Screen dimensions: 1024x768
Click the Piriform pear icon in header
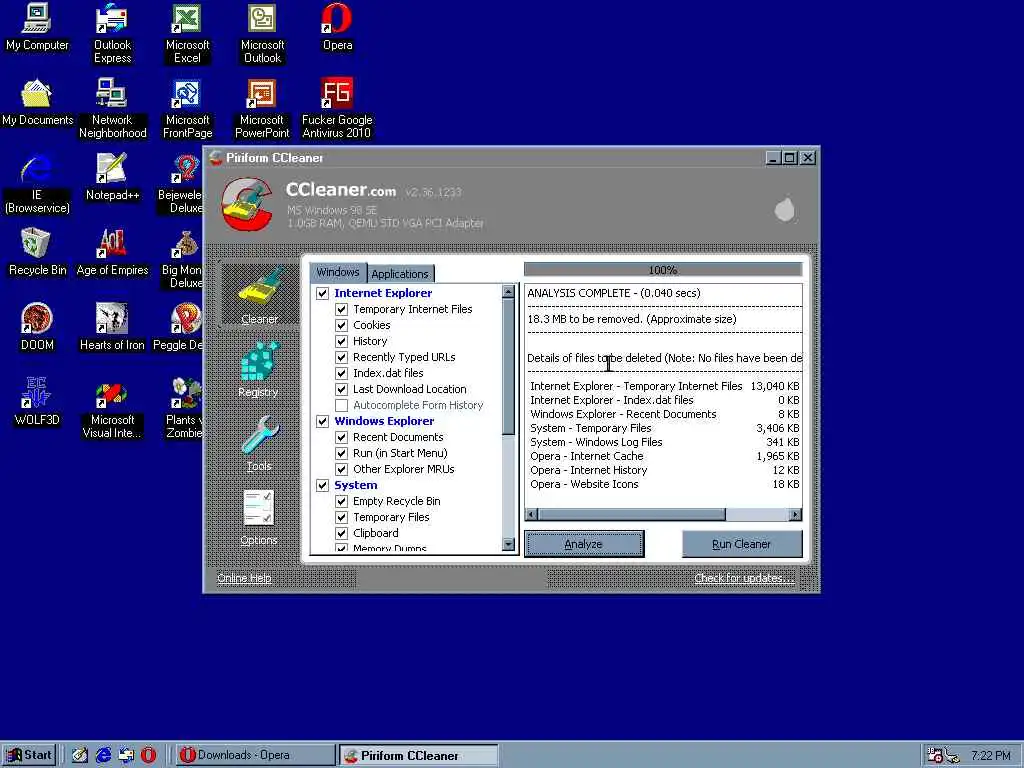(x=784, y=208)
